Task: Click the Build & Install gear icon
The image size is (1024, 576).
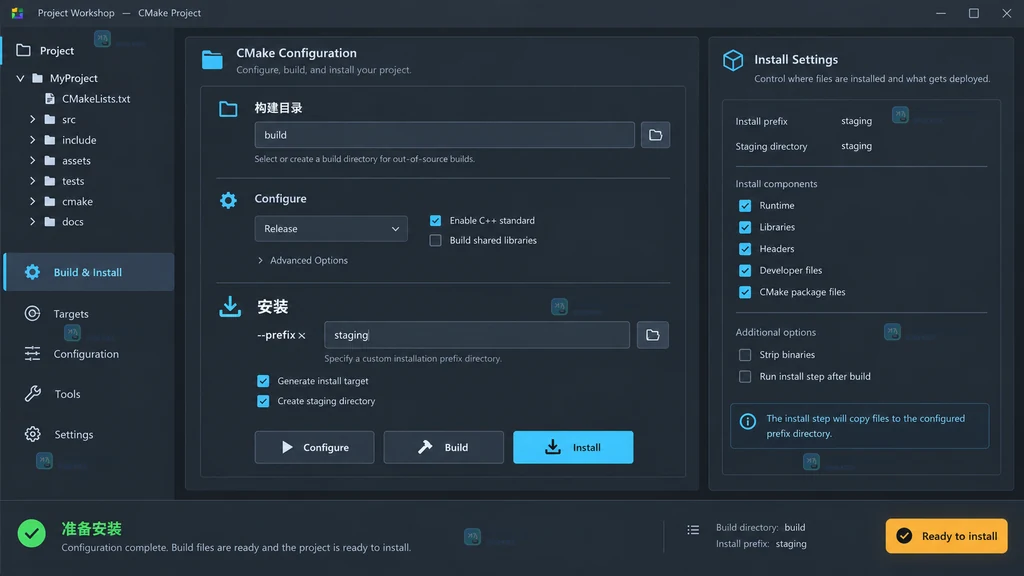Action: (32, 272)
